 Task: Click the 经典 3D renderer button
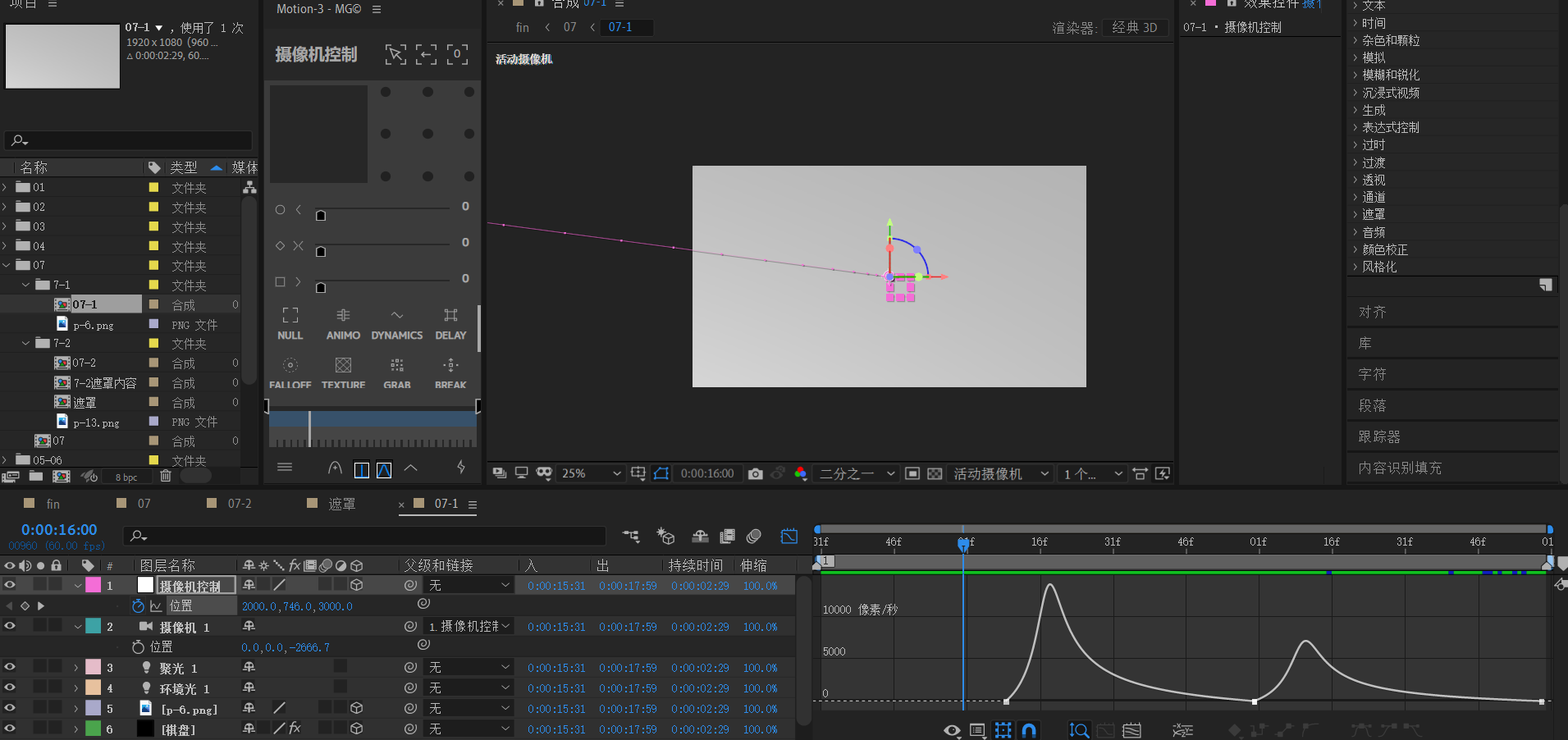1135,27
